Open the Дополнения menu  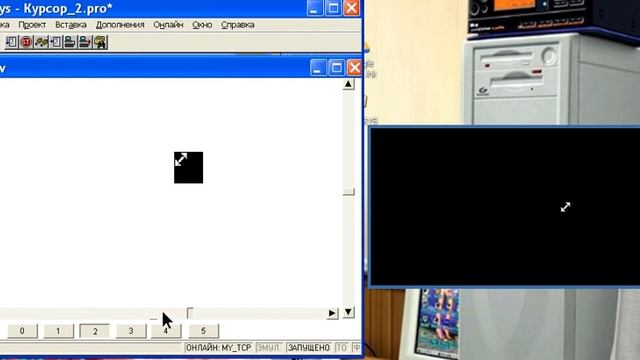click(x=120, y=24)
